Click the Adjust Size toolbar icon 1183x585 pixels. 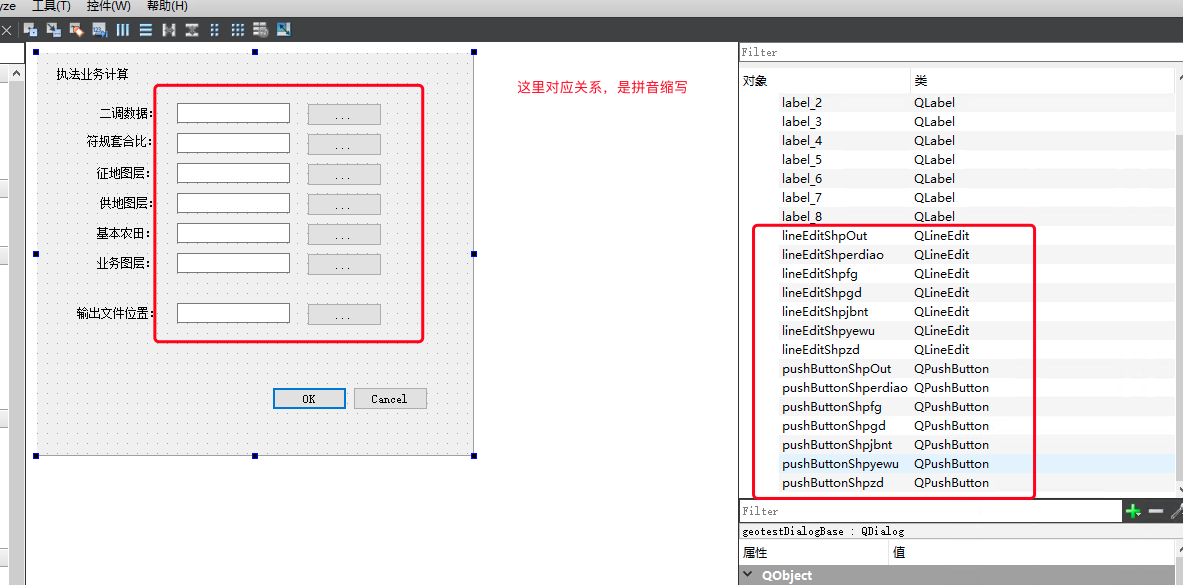pyautogui.click(x=284, y=30)
